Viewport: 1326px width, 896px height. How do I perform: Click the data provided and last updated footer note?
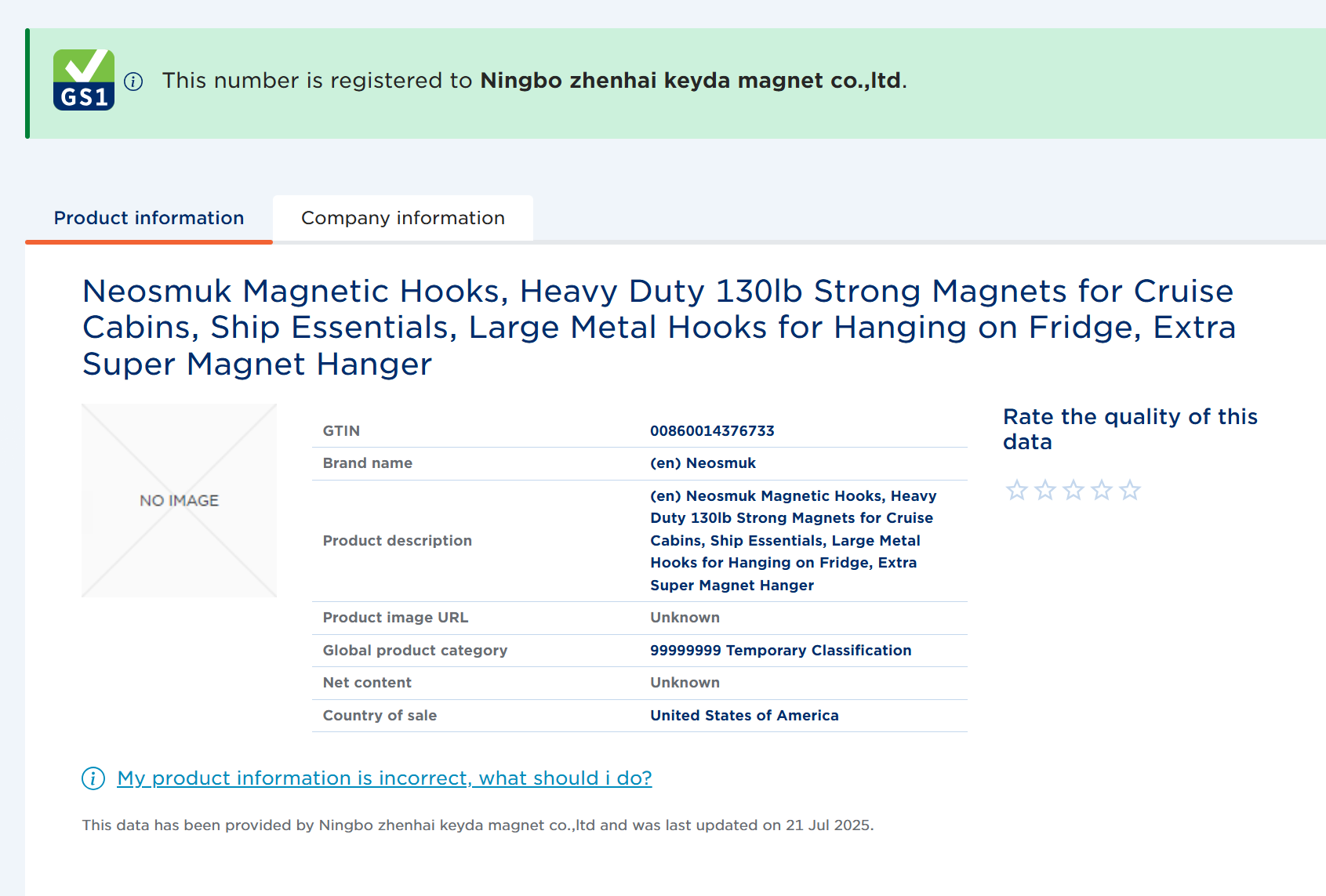[x=478, y=825]
